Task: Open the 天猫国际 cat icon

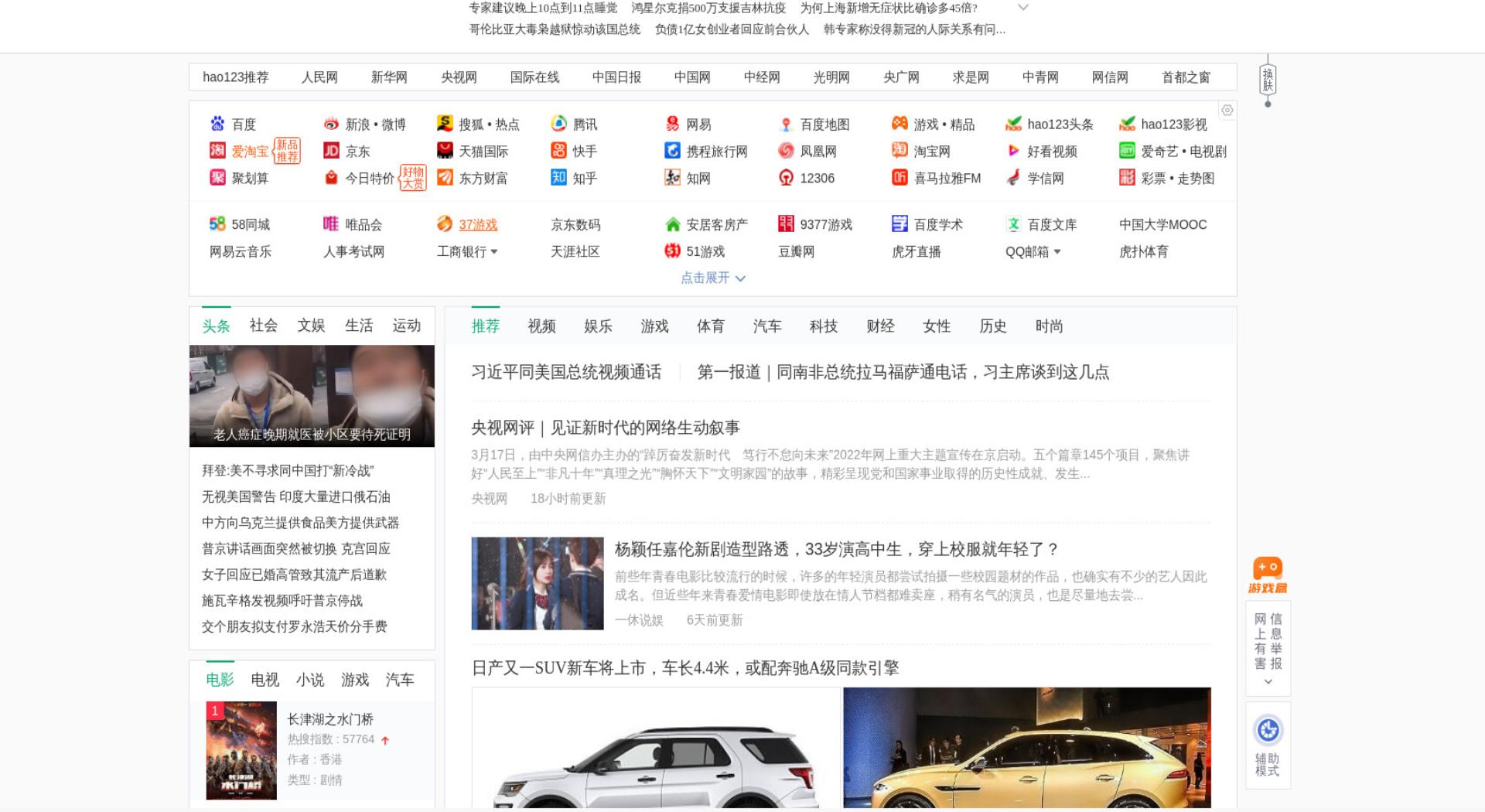Action: point(445,151)
